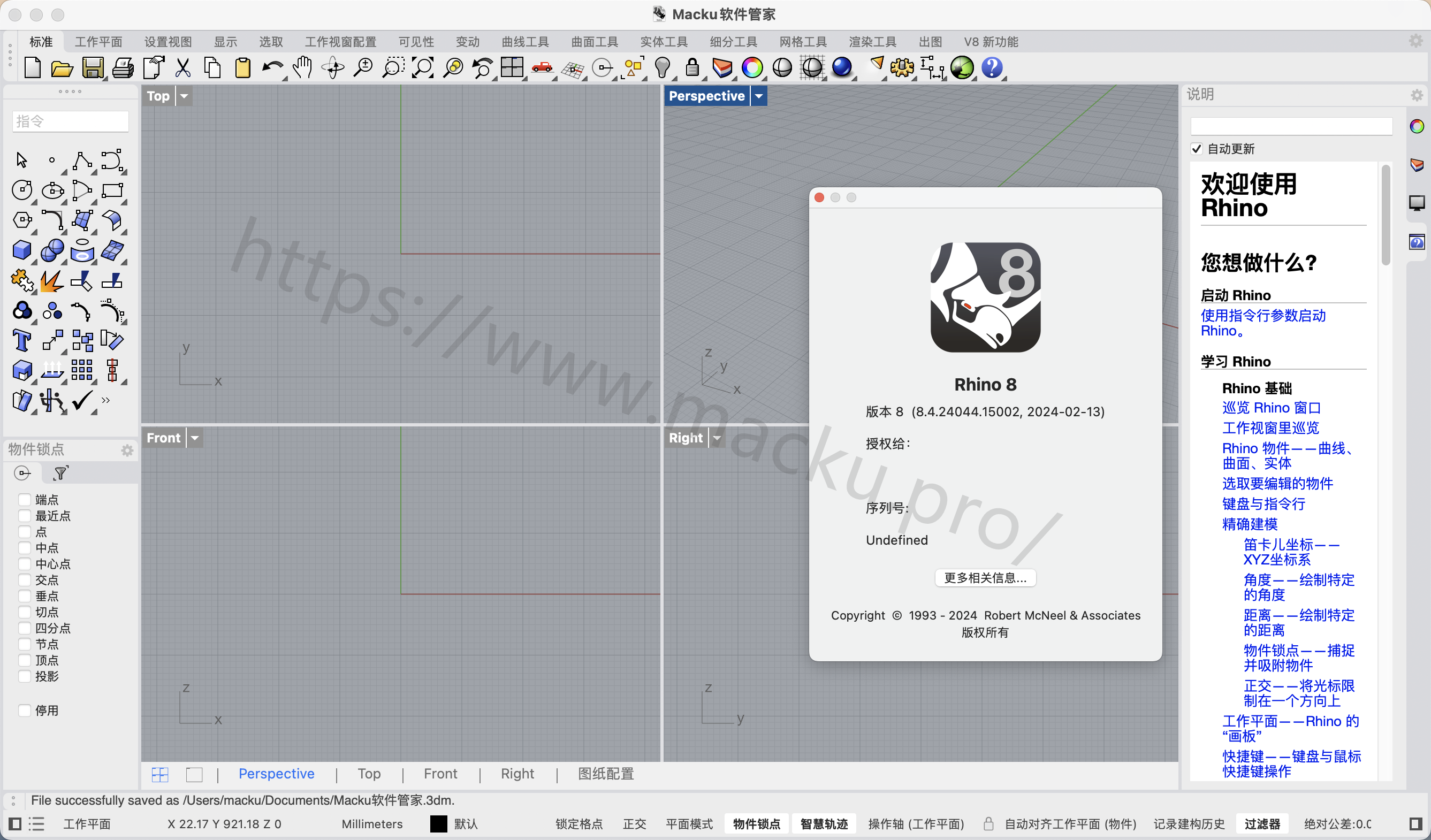Click the Zoom Extents icon
This screenshot has height=840, width=1431.
click(x=422, y=67)
